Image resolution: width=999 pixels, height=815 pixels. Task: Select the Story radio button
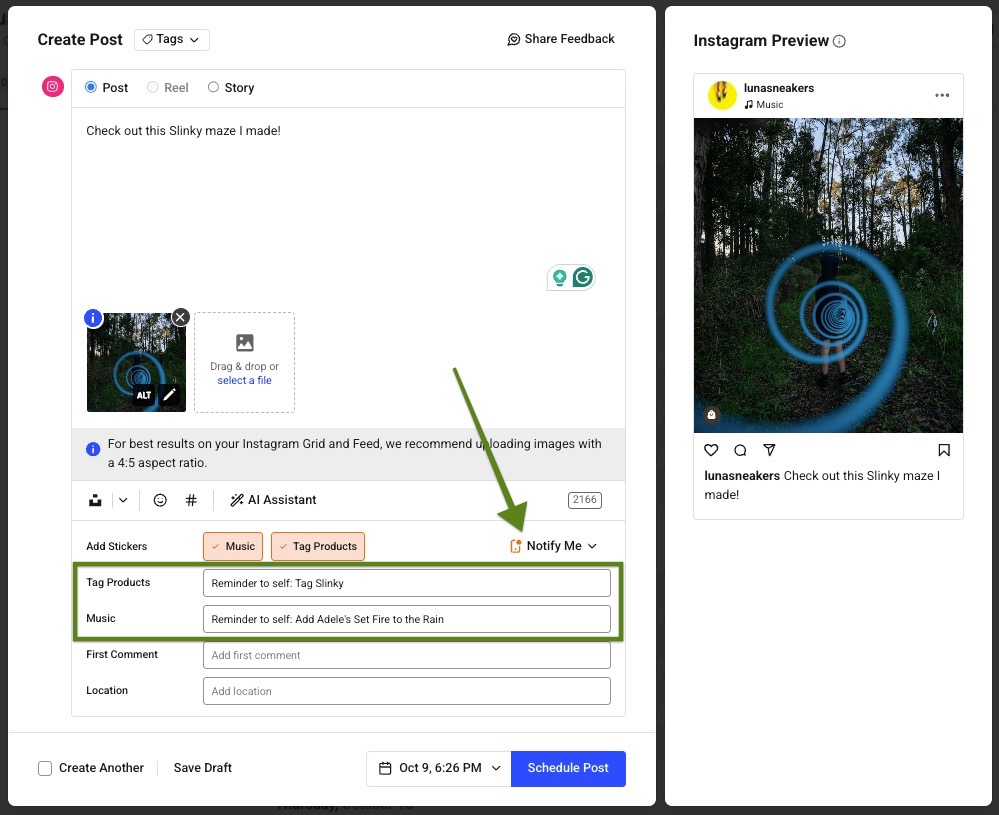point(213,87)
